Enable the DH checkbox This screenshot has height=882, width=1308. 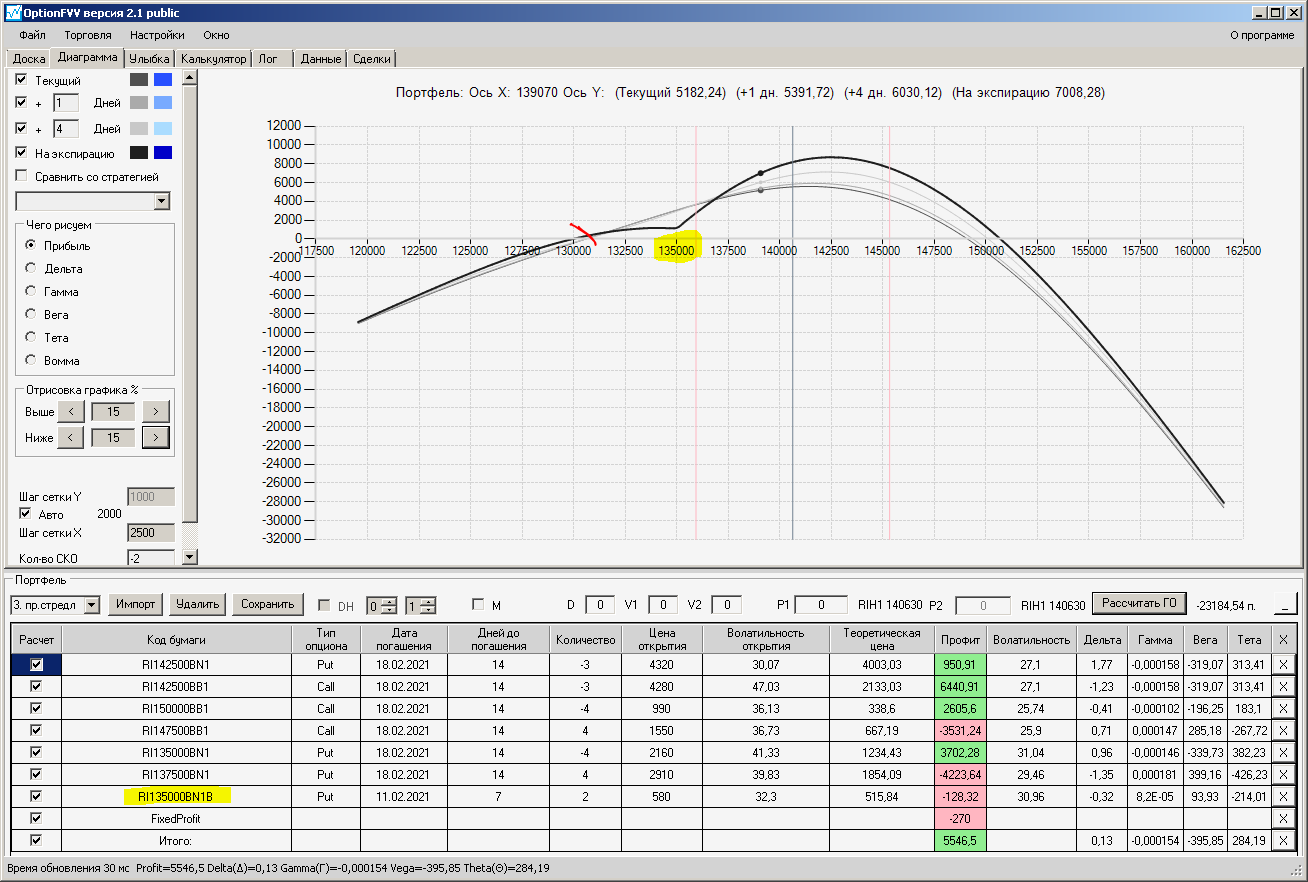coord(324,605)
